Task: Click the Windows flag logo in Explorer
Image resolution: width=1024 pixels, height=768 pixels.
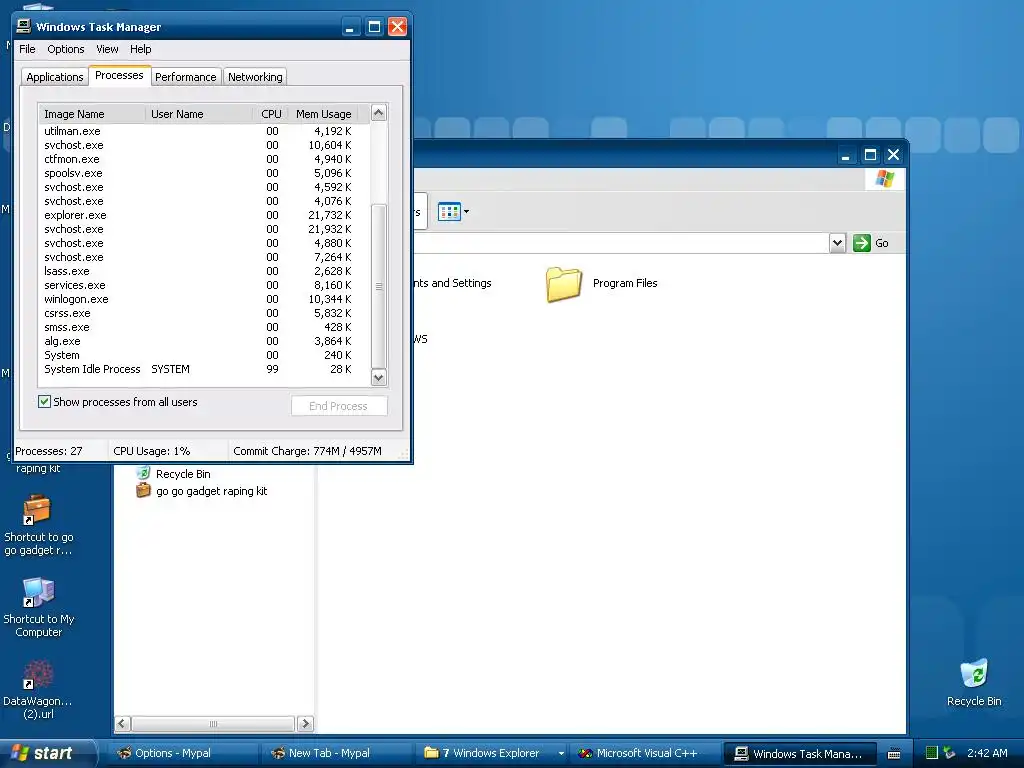Action: pos(885,178)
